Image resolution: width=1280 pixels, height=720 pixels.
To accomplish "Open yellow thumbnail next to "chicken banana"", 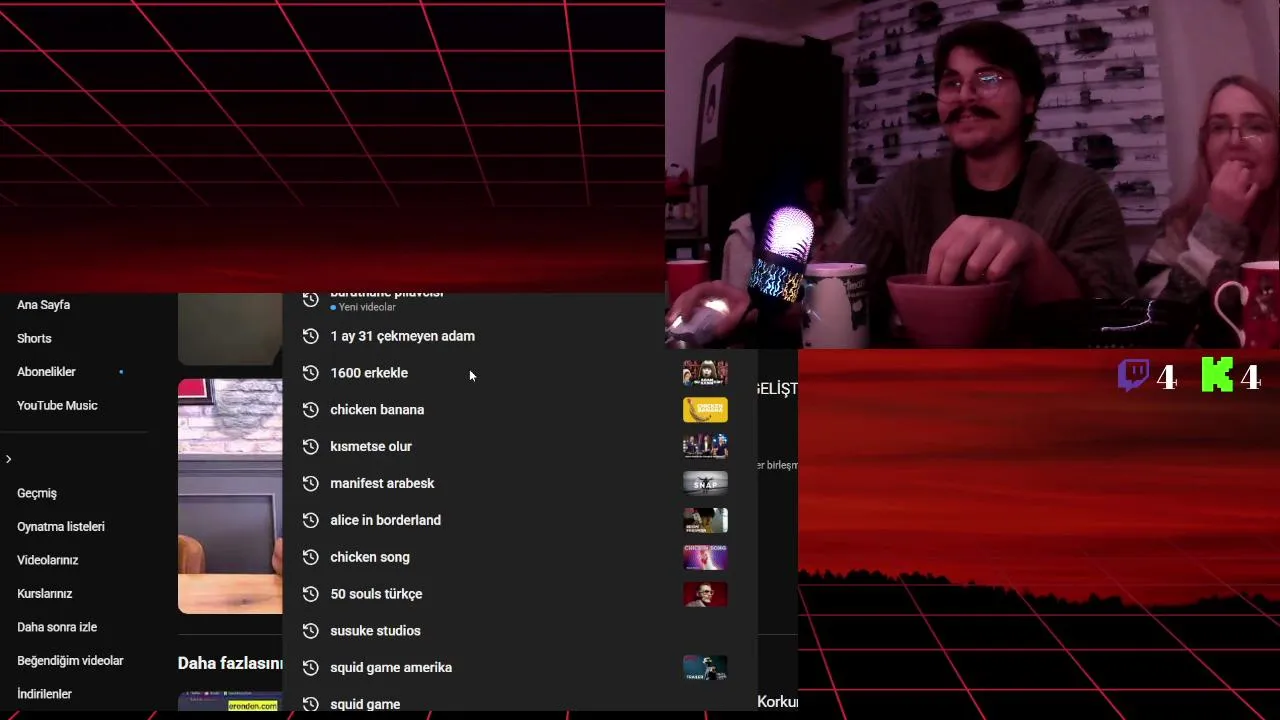I will pos(705,410).
